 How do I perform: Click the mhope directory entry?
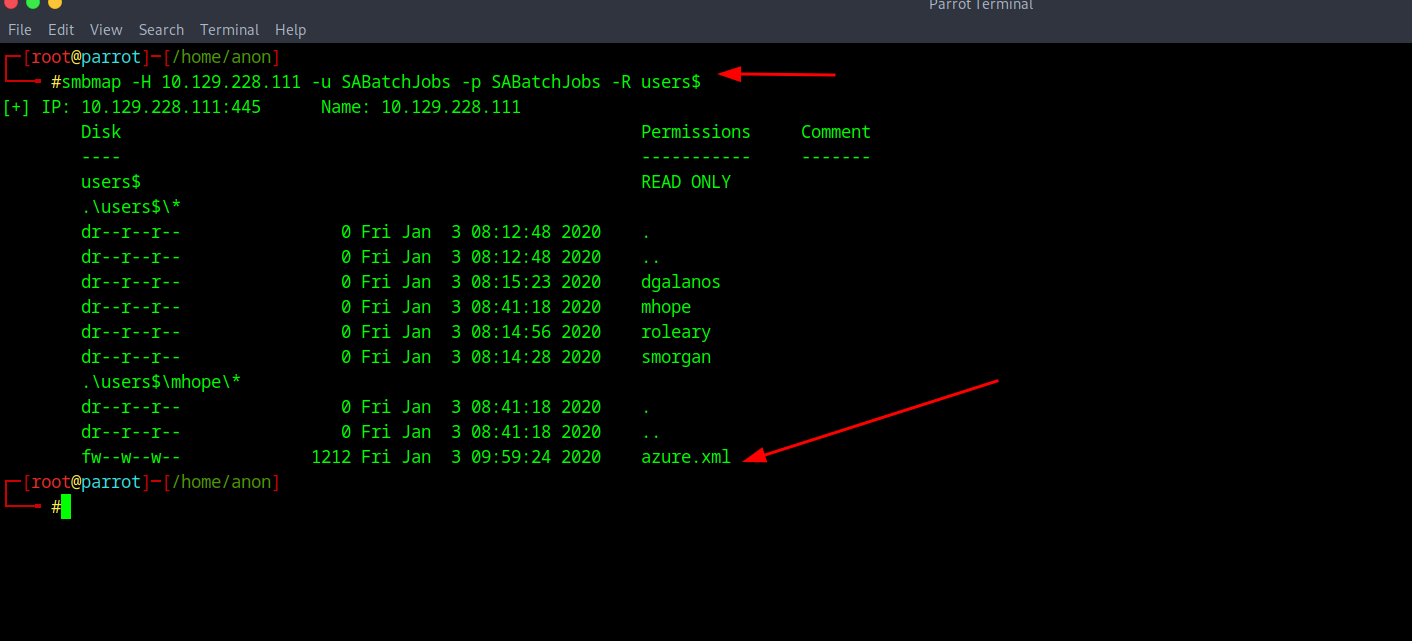[x=666, y=307]
